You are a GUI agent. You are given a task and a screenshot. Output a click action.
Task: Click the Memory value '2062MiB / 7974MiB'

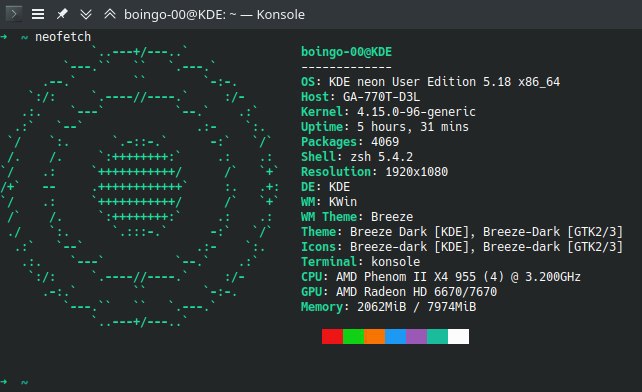pyautogui.click(x=416, y=307)
